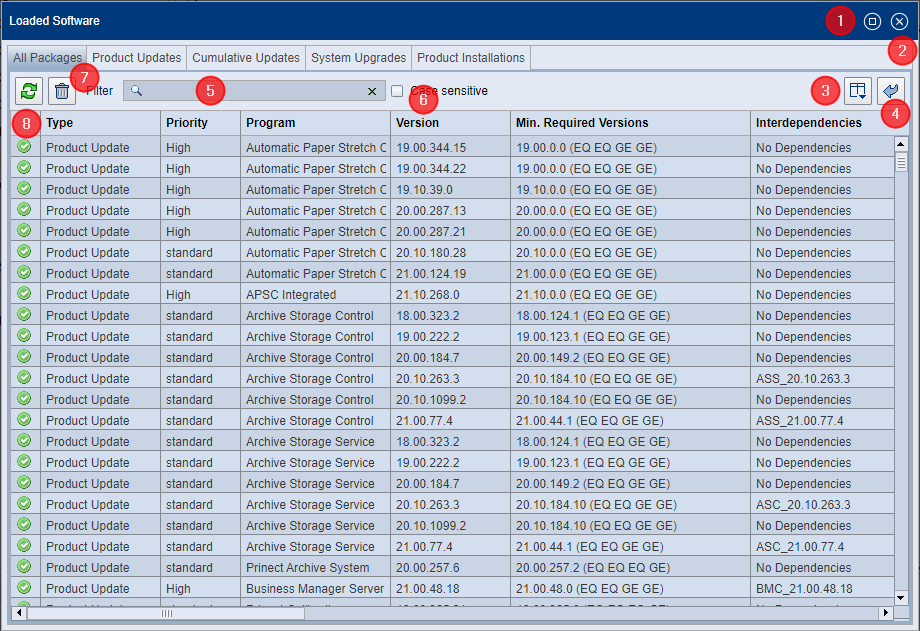Click the blue back-arrow icon
Image resolution: width=920 pixels, height=631 pixels.
[x=891, y=91]
